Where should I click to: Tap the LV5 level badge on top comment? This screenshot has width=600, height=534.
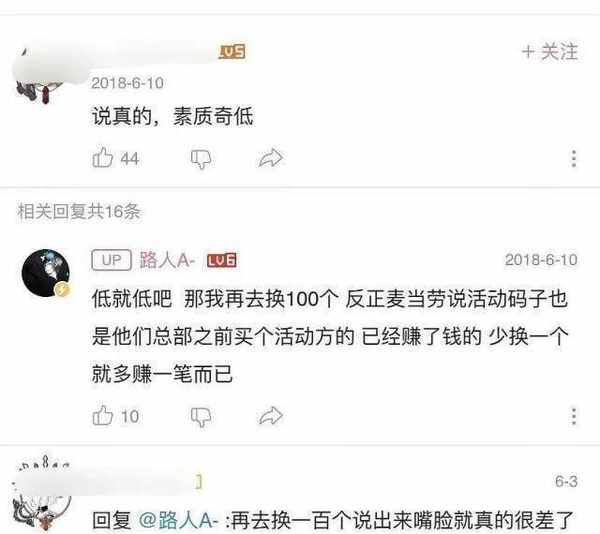click(x=232, y=52)
